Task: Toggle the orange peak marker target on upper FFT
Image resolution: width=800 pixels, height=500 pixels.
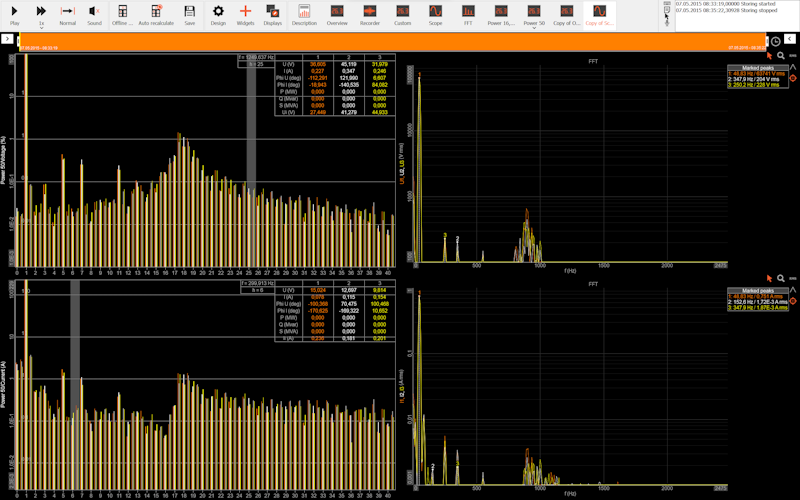Action: click(793, 78)
